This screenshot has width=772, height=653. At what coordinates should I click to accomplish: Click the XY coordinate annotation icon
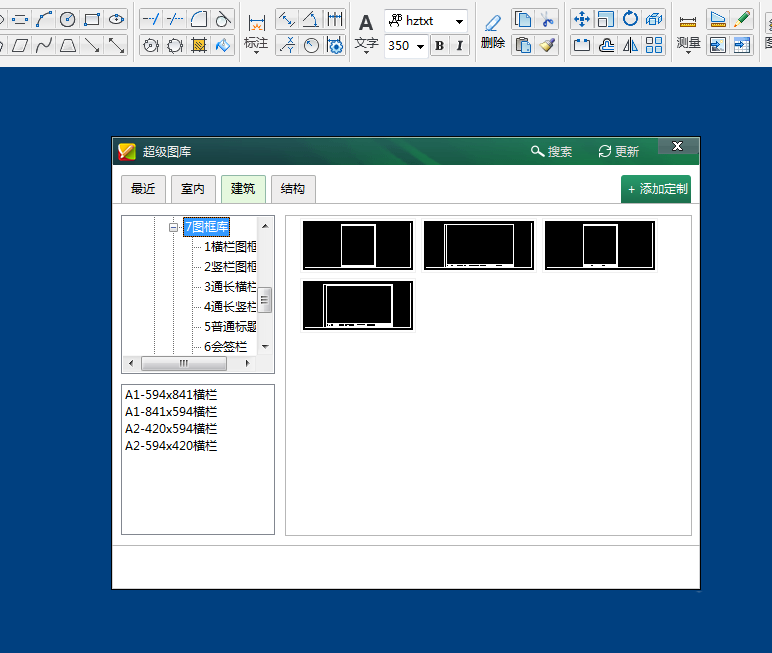click(287, 46)
